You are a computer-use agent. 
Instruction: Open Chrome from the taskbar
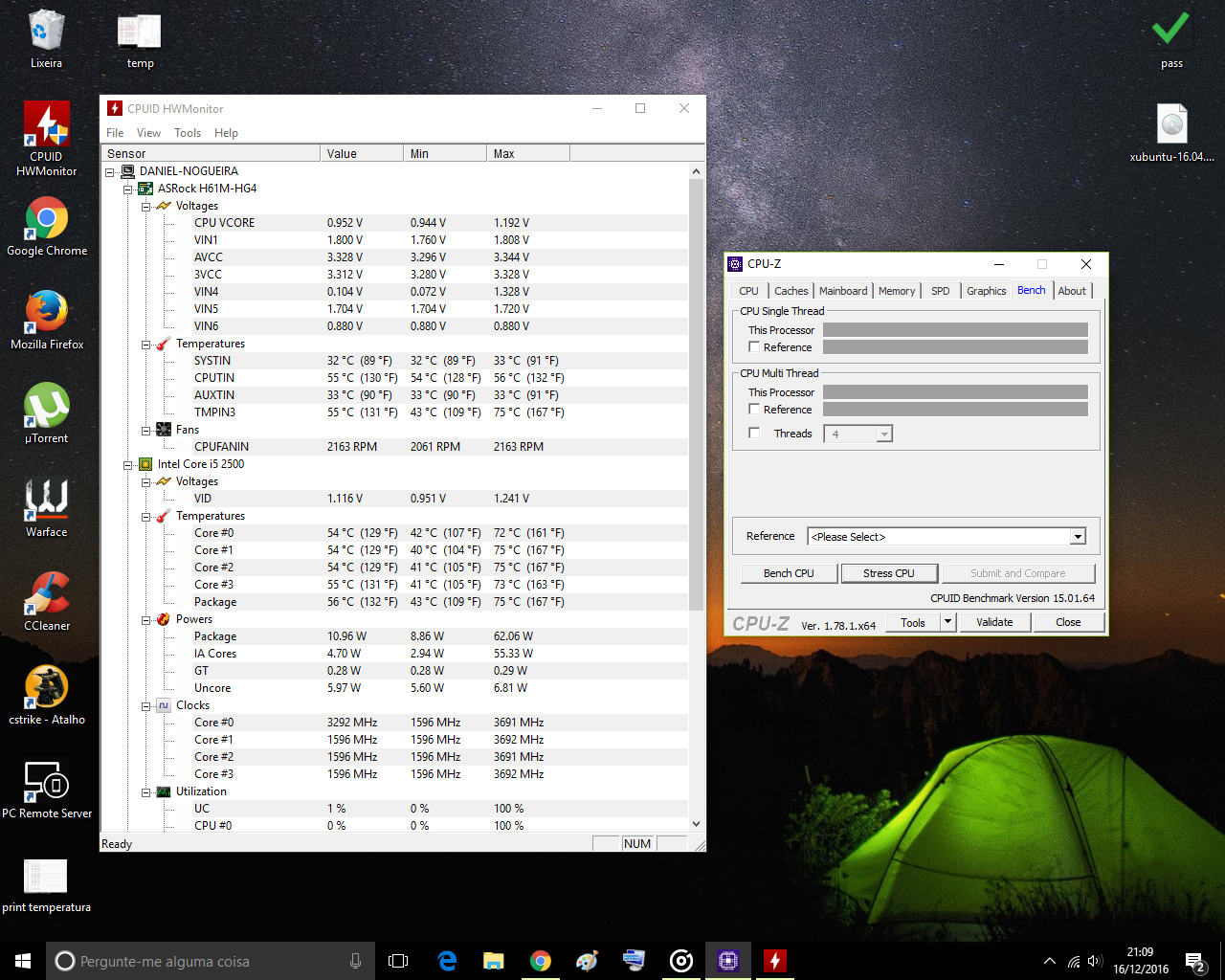point(541,961)
